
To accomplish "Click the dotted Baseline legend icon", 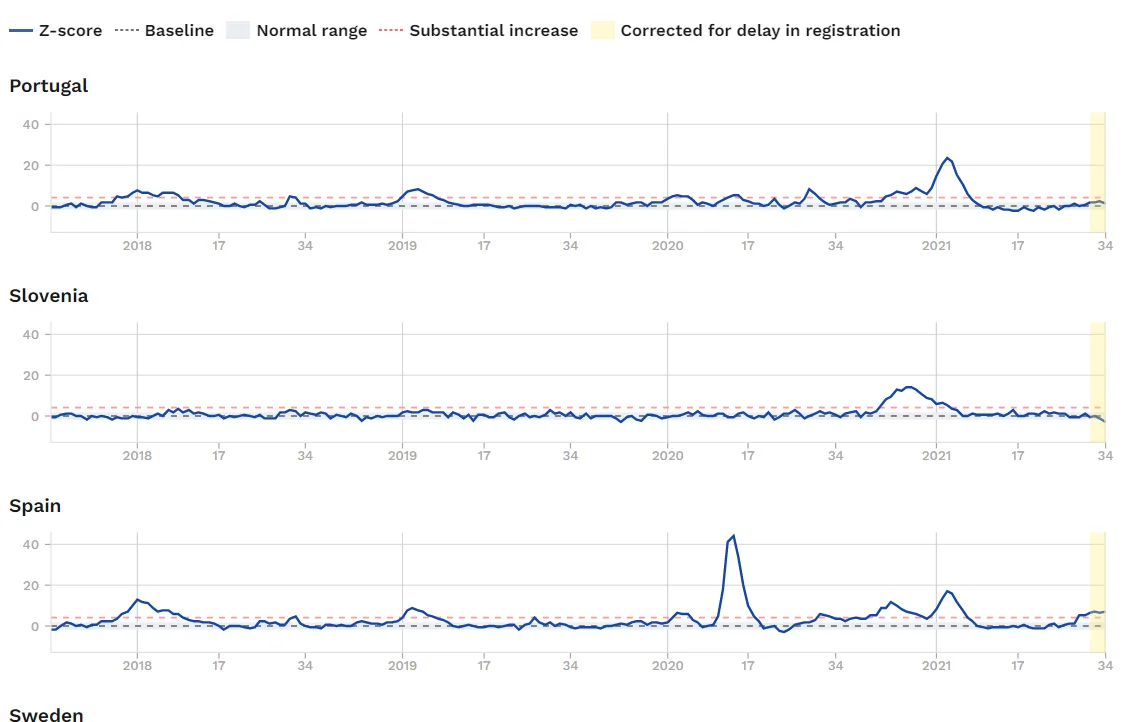I will pyautogui.click(x=126, y=31).
